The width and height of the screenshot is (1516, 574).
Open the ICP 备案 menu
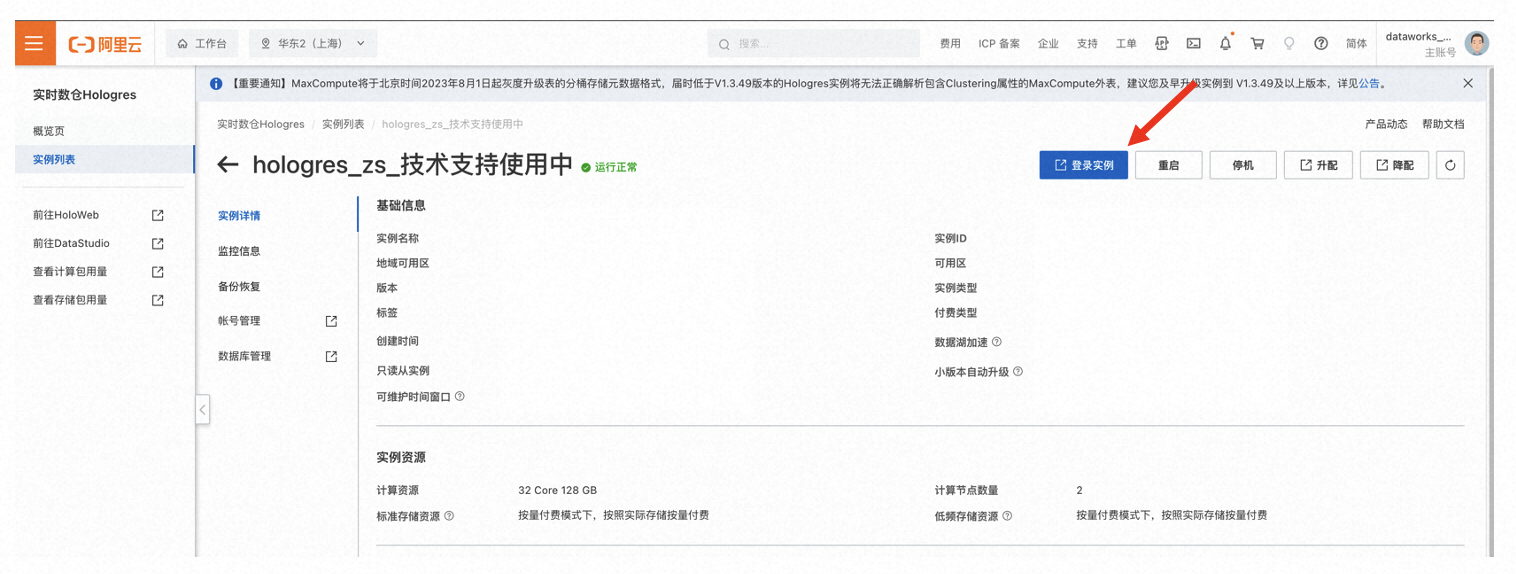coord(999,44)
